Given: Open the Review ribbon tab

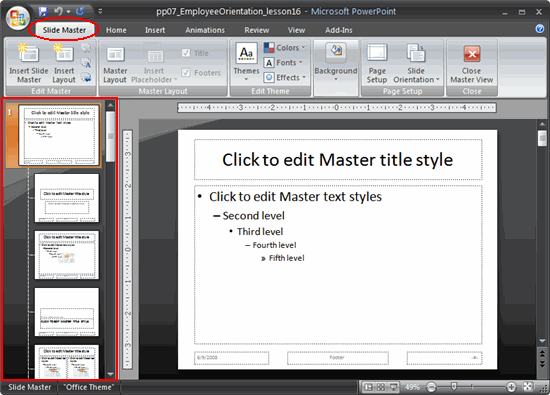Looking at the screenshot, I should coord(257,30).
